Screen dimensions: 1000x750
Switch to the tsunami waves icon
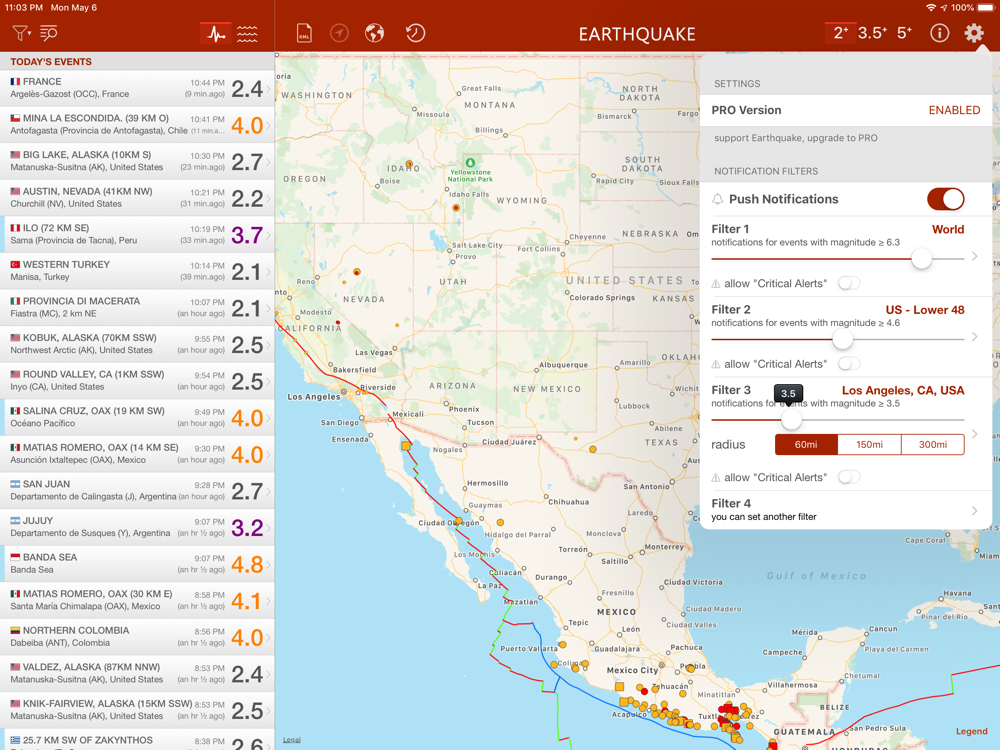pyautogui.click(x=247, y=33)
